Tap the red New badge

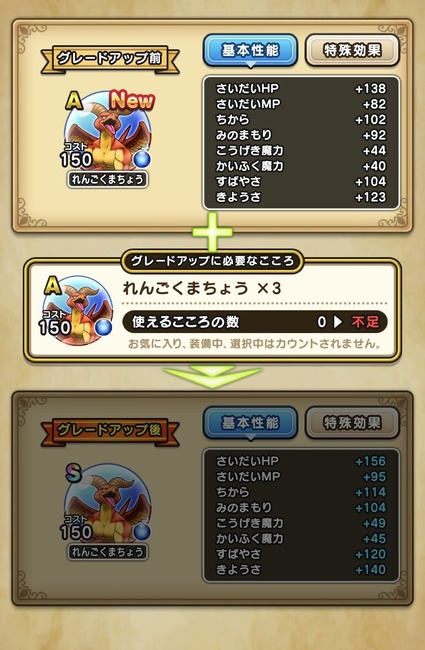pos(132,100)
